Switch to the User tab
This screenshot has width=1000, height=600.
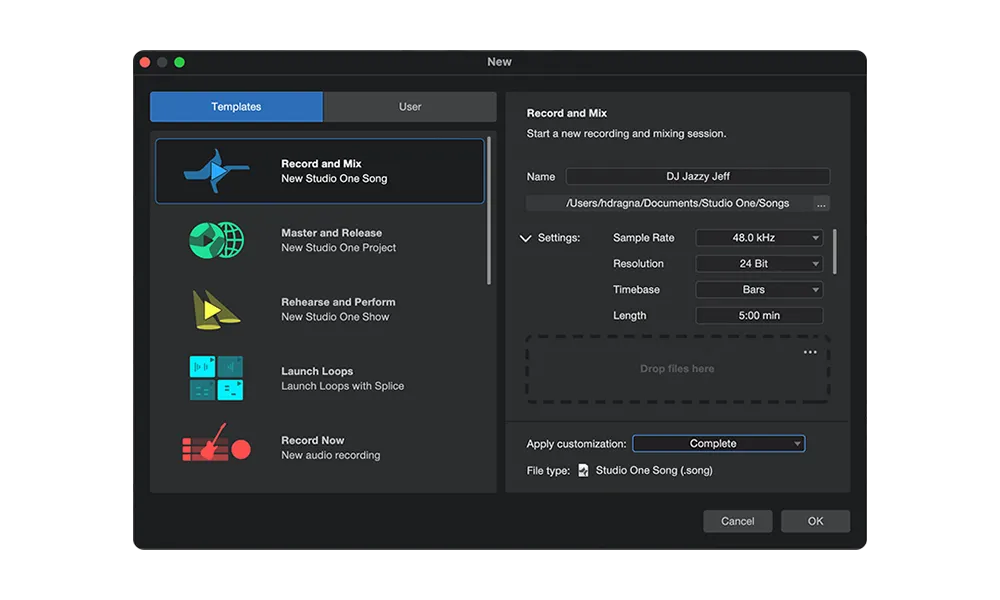pyautogui.click(x=409, y=106)
